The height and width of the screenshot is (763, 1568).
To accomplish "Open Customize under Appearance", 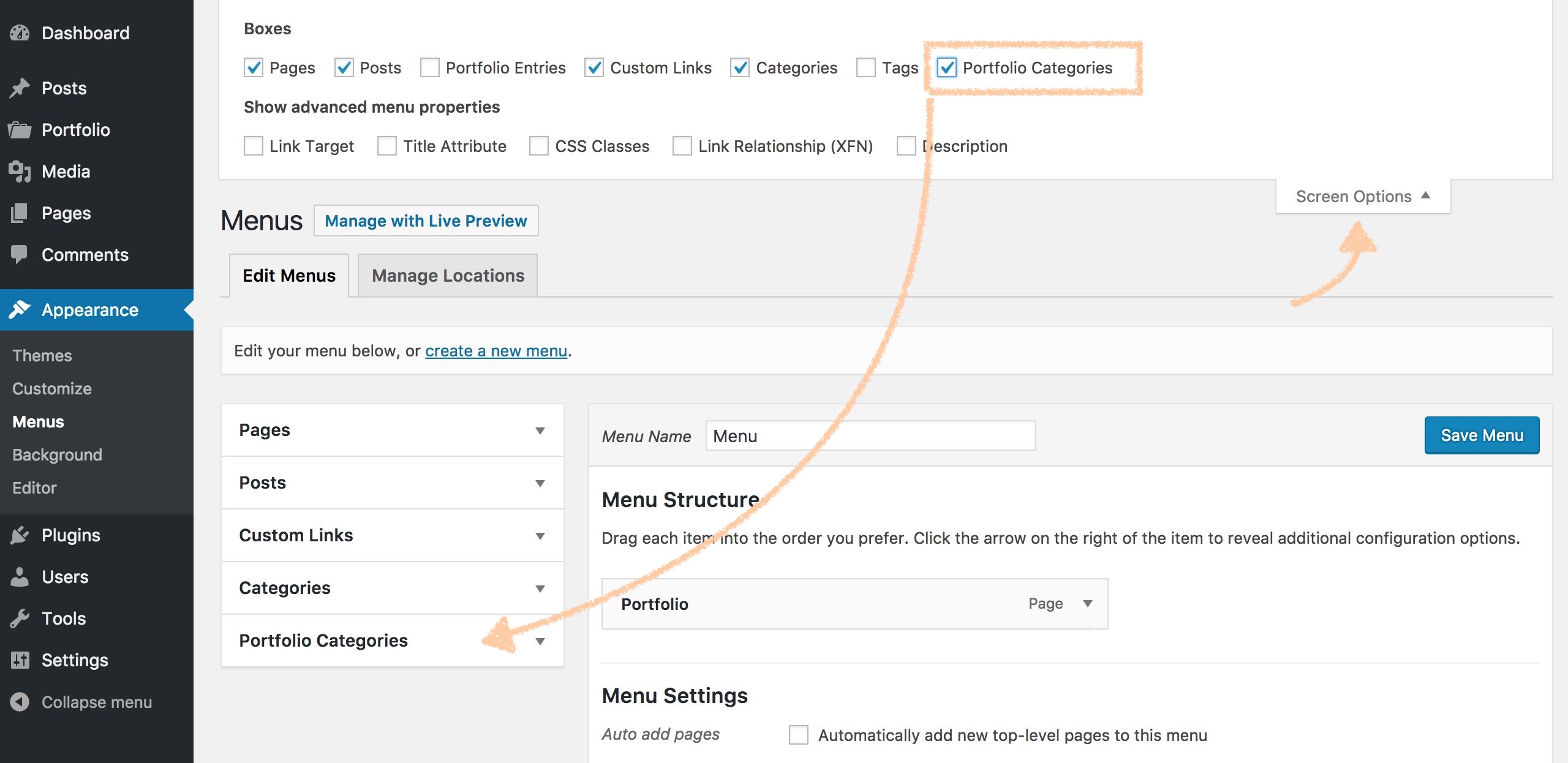I will click(x=52, y=389).
